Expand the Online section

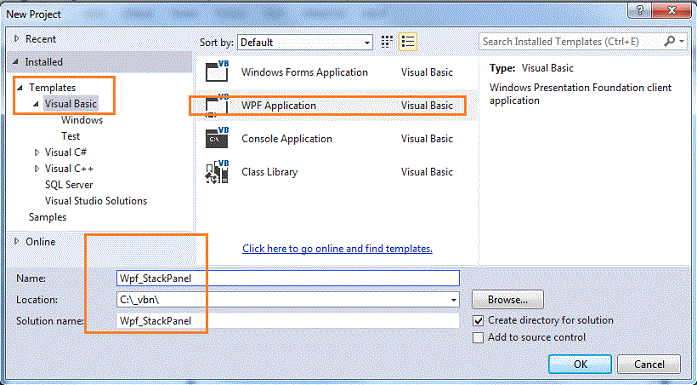click(x=17, y=241)
